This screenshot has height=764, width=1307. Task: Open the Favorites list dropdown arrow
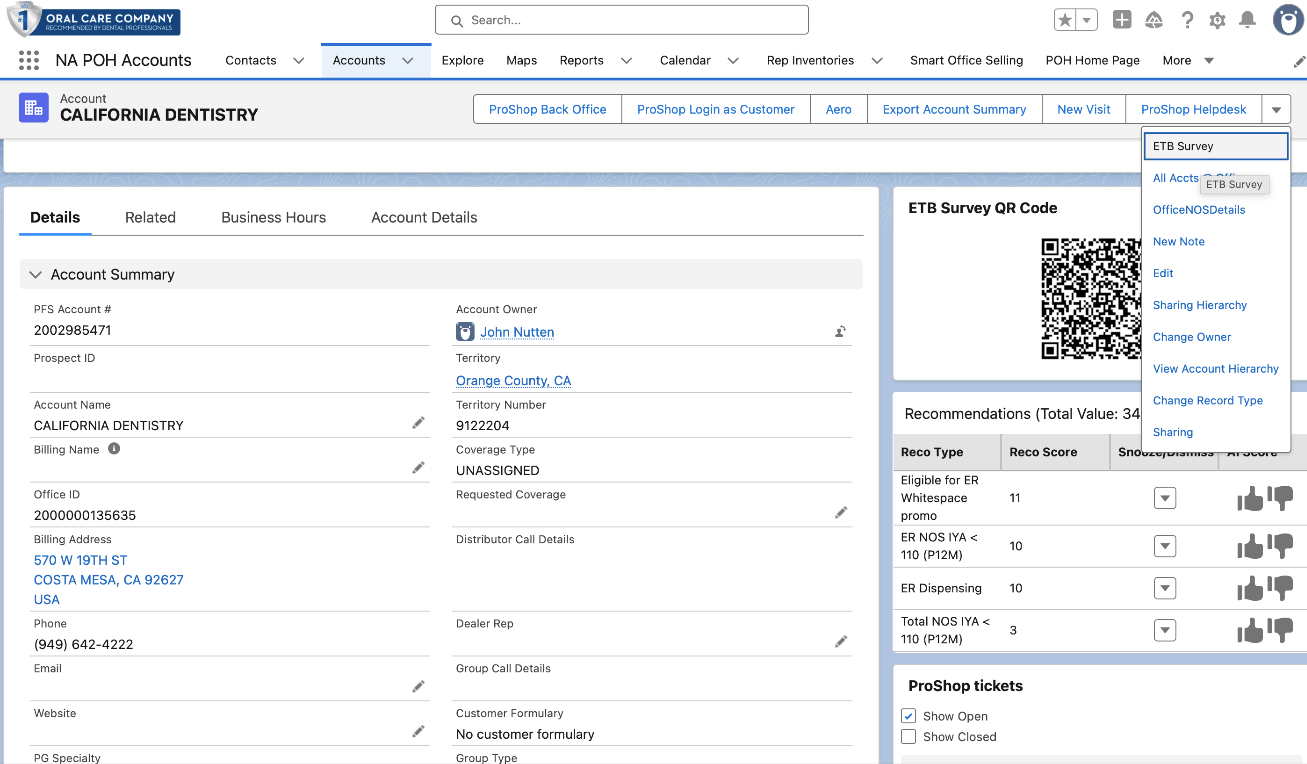point(1087,20)
